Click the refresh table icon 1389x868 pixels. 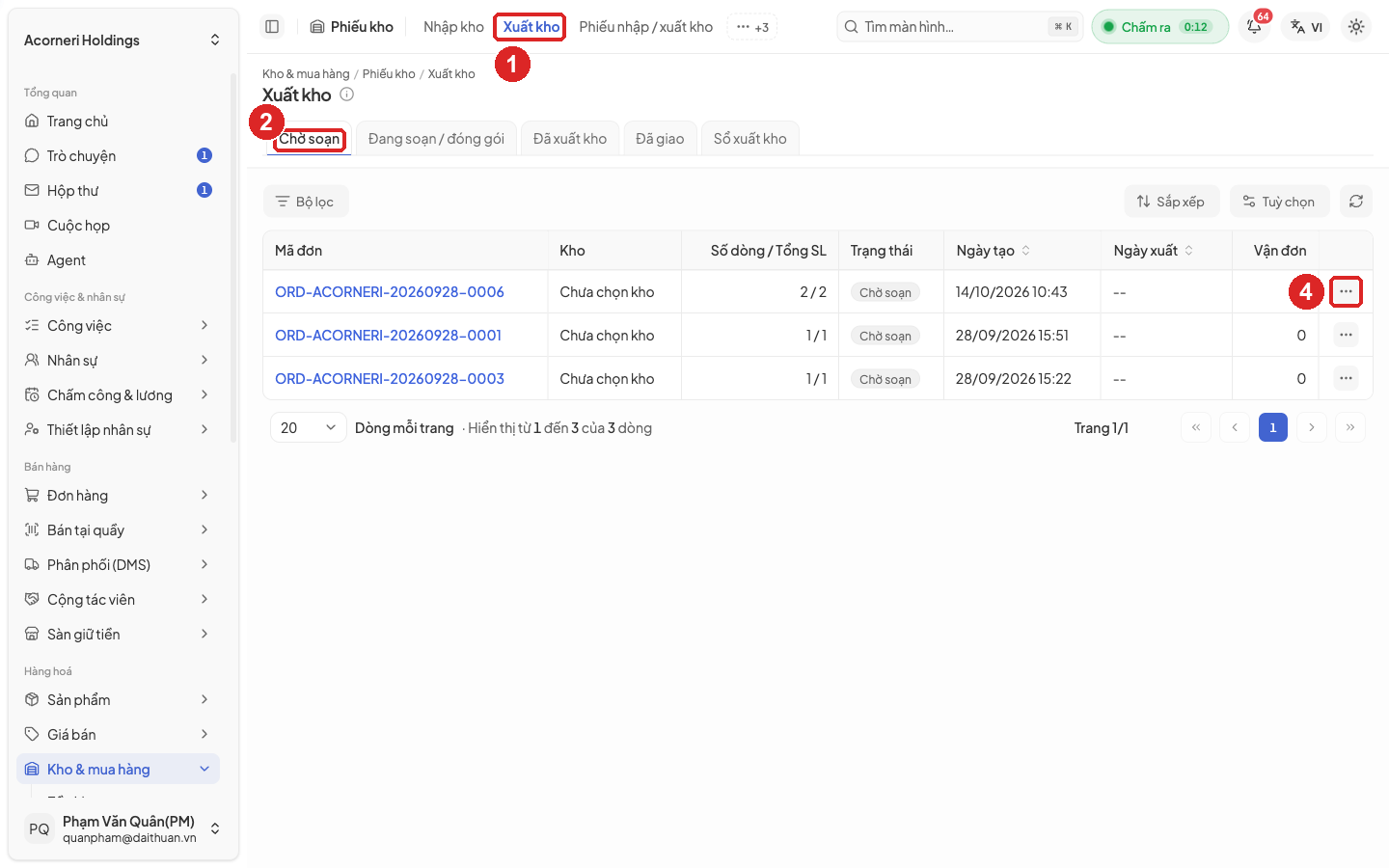[1356, 202]
